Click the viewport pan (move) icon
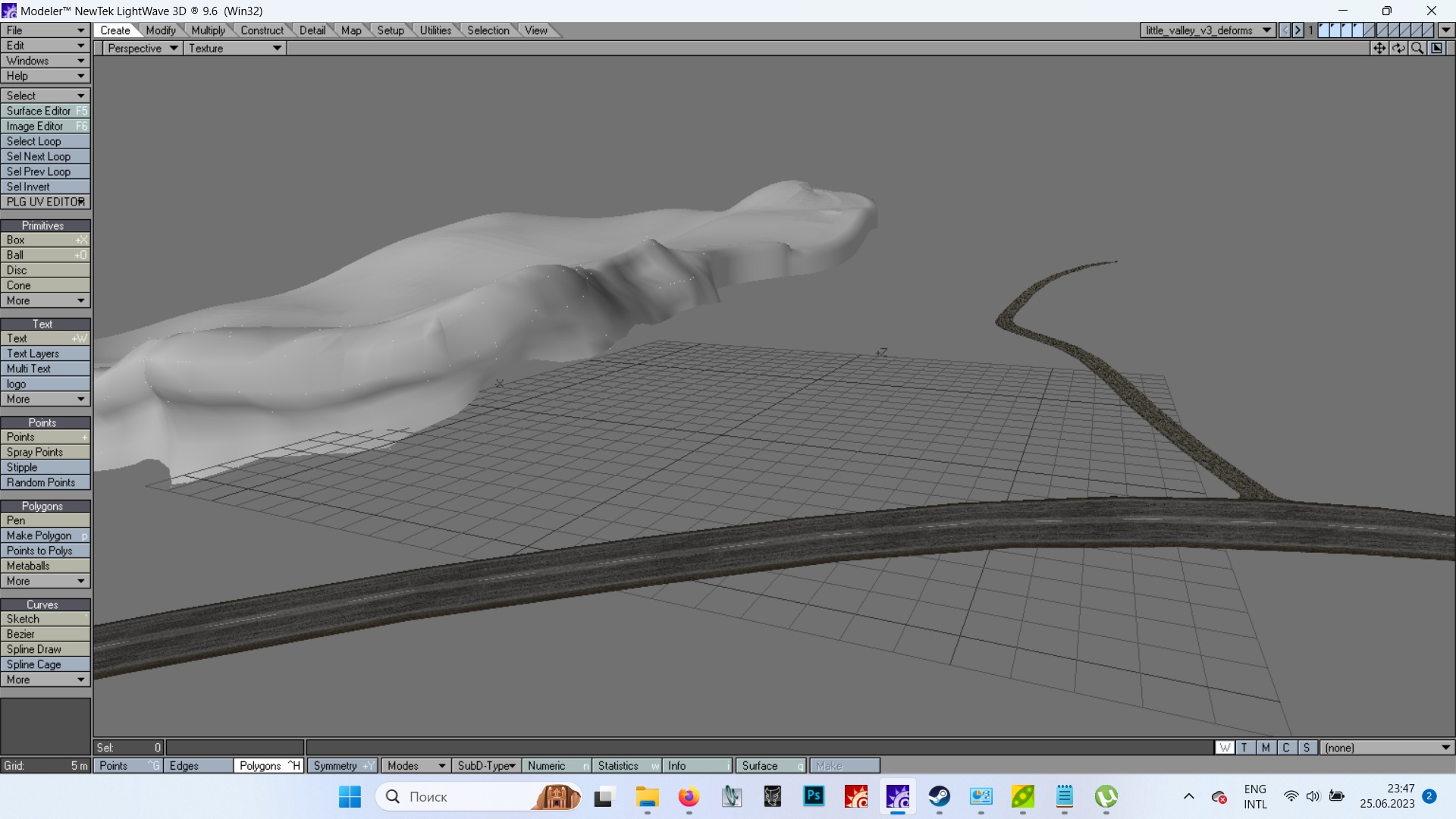 click(x=1379, y=48)
